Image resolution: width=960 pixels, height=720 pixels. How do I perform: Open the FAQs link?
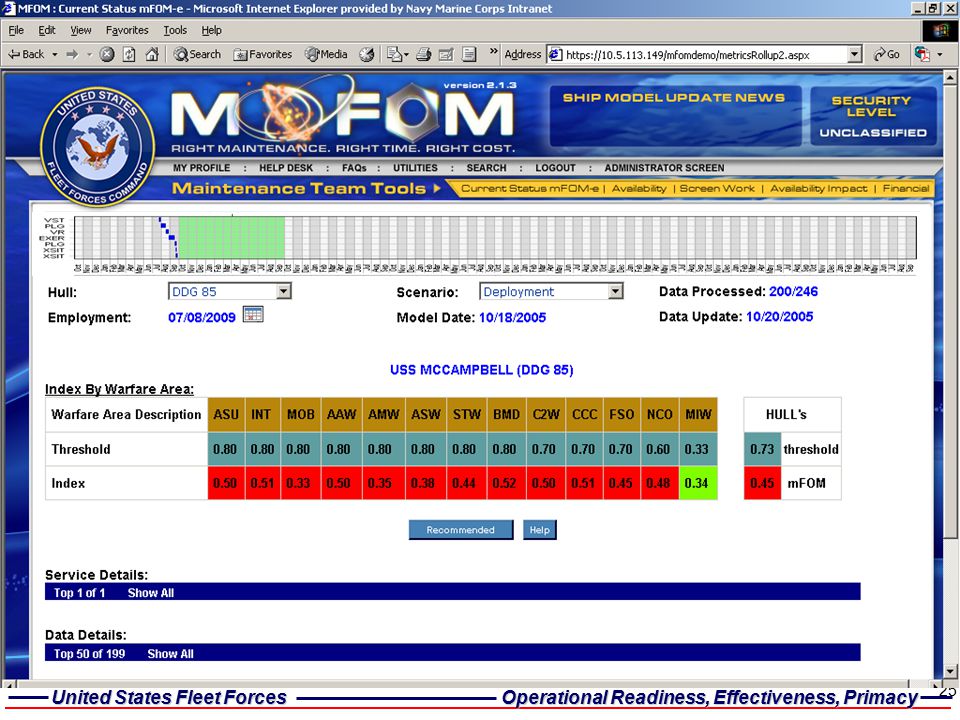[x=354, y=168]
